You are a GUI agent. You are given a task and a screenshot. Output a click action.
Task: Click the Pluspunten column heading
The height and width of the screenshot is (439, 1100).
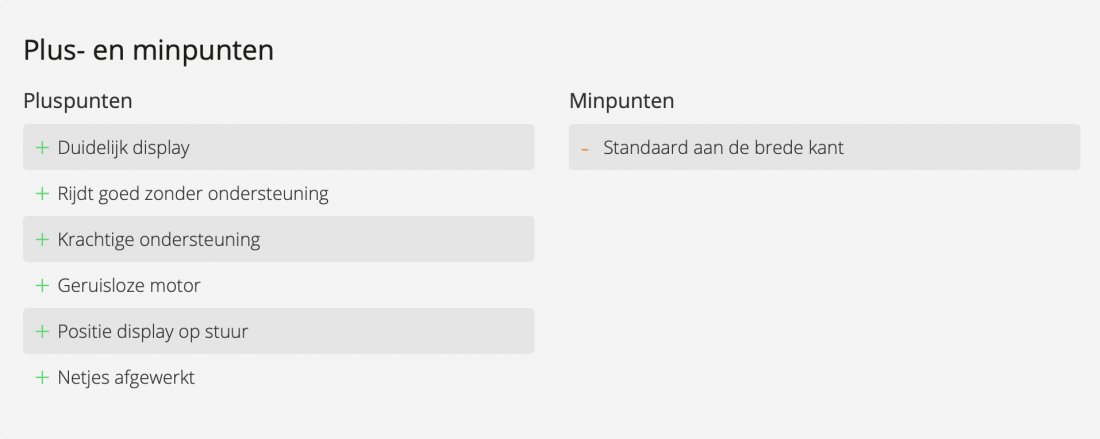[x=78, y=100]
